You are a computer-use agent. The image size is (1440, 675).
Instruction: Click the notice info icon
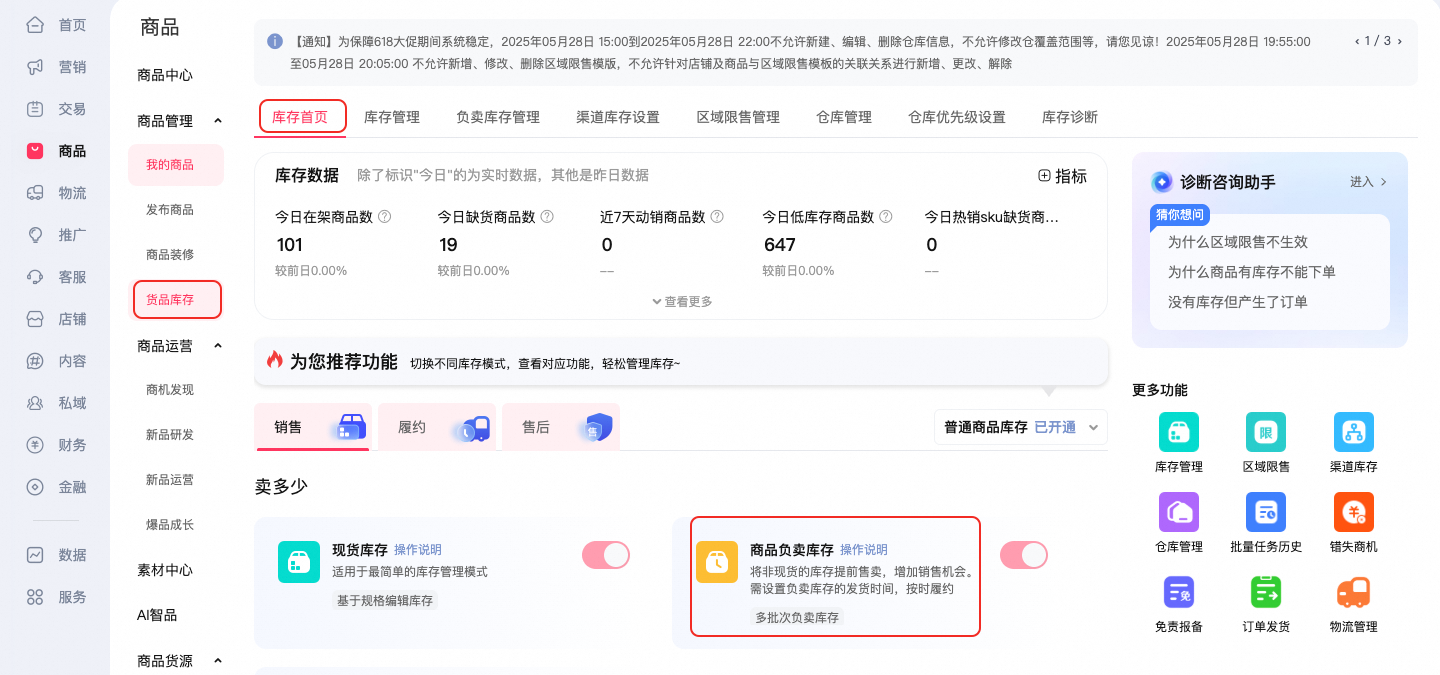tap(275, 41)
